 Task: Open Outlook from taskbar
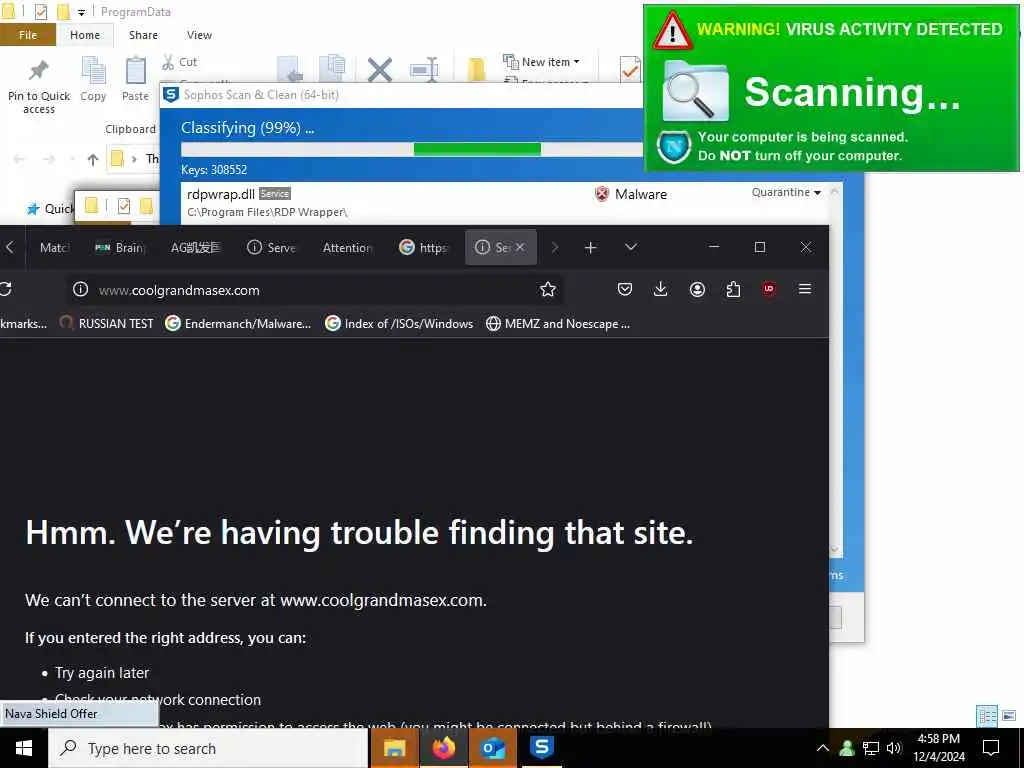(x=492, y=748)
